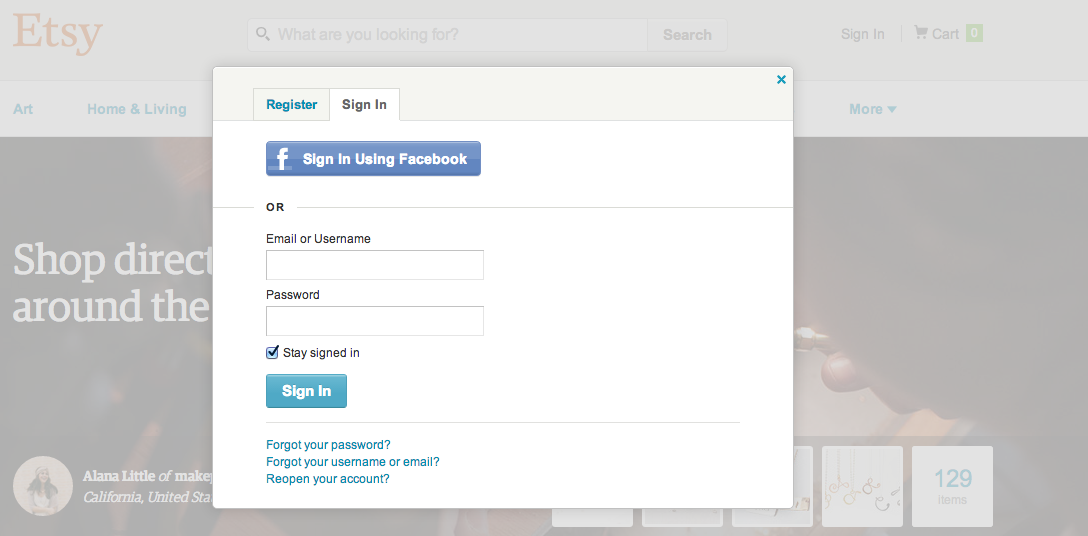Focus the Email or Username field

coord(375,265)
